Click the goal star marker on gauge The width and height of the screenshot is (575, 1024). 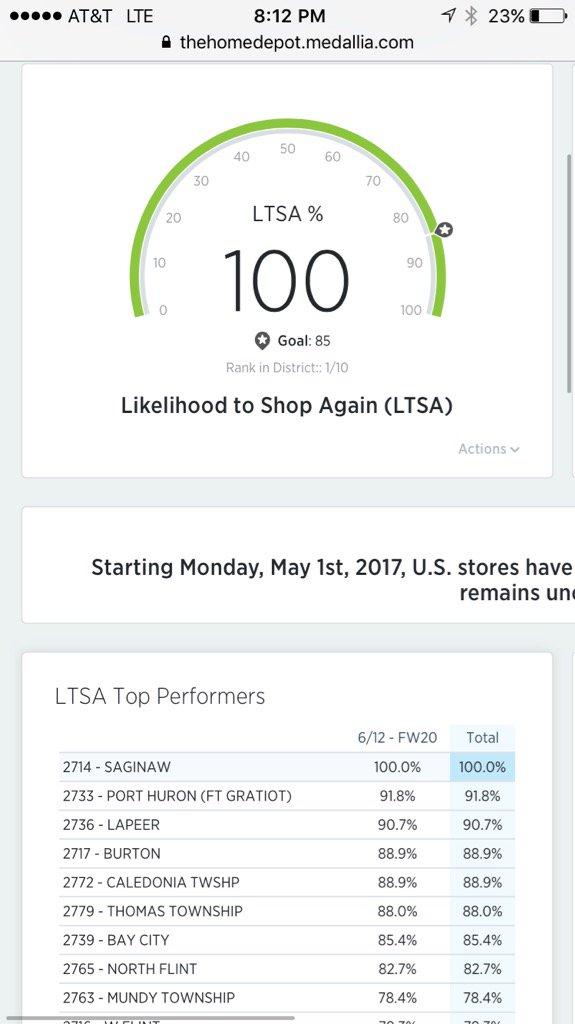pos(444,230)
